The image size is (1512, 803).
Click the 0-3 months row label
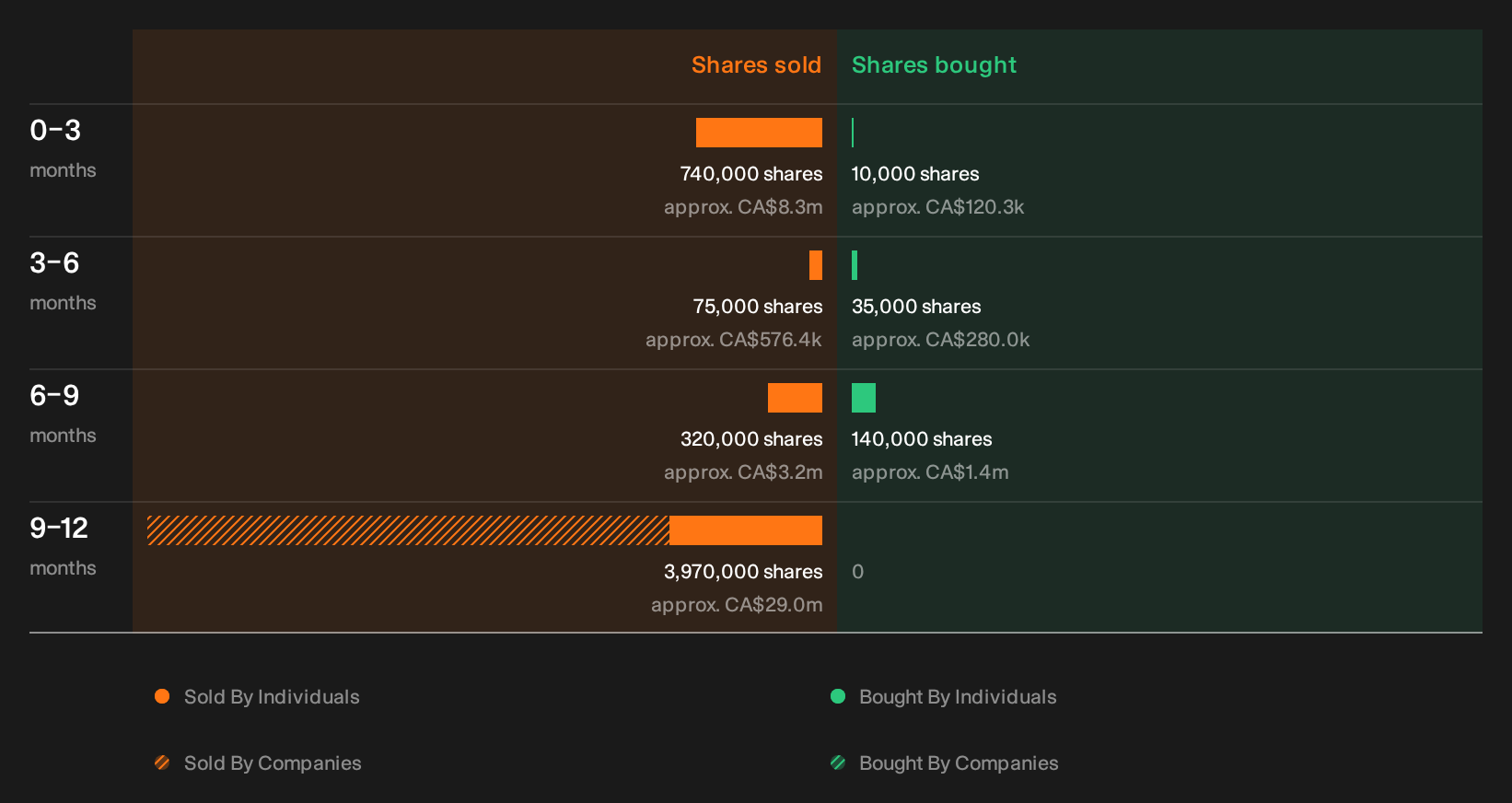pyautogui.click(x=63, y=148)
